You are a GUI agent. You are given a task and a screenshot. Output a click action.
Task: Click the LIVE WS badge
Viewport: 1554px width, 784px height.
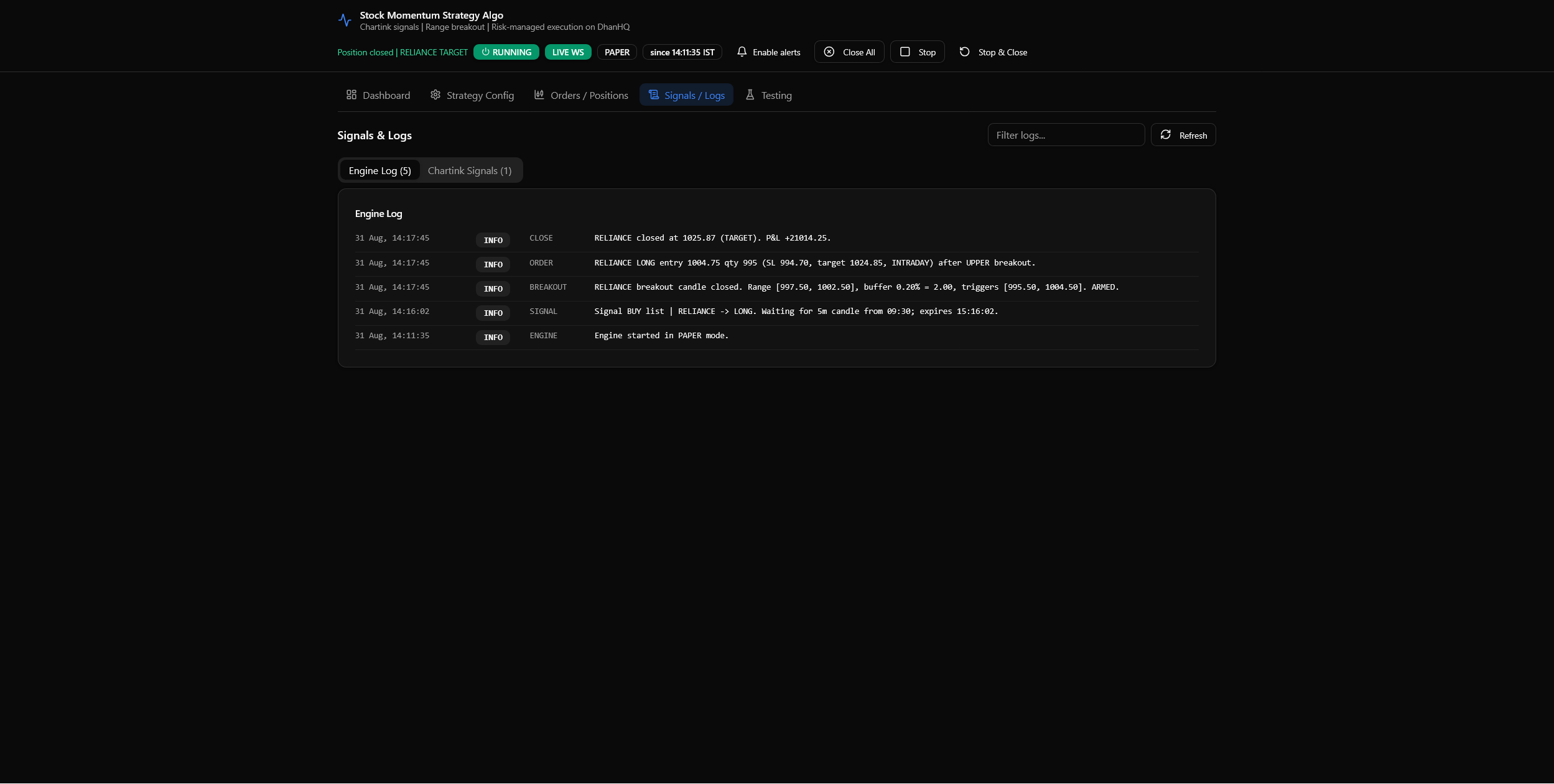click(568, 52)
